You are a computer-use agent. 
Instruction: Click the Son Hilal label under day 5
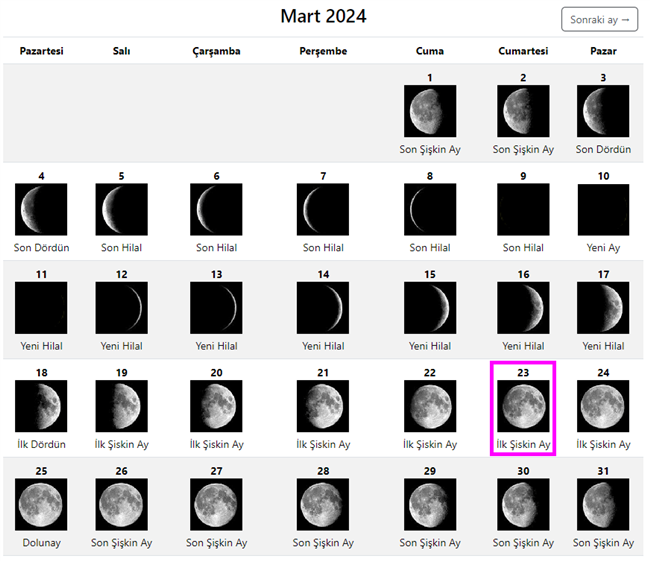[121, 248]
